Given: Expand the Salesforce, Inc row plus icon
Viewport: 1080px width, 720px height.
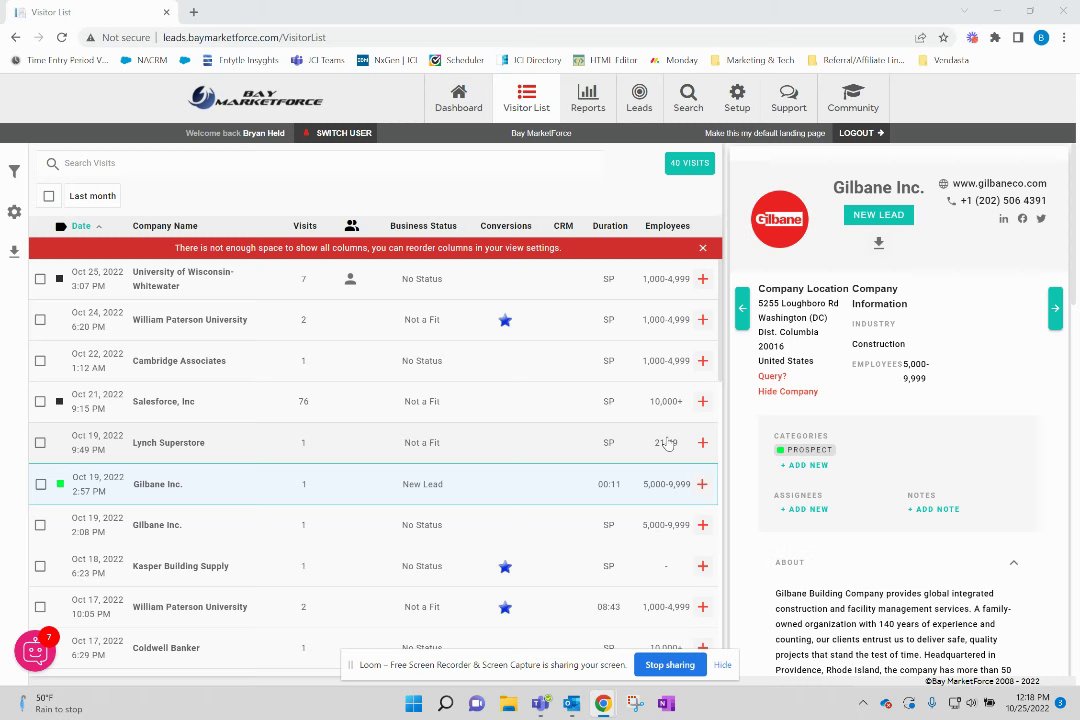Looking at the screenshot, I should point(703,402).
